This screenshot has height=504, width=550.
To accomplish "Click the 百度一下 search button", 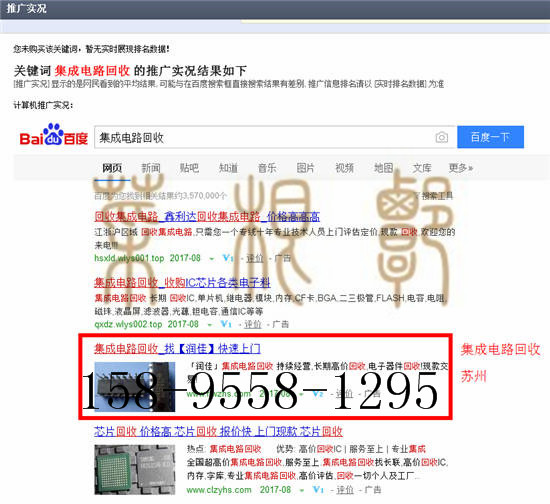I will coord(490,137).
